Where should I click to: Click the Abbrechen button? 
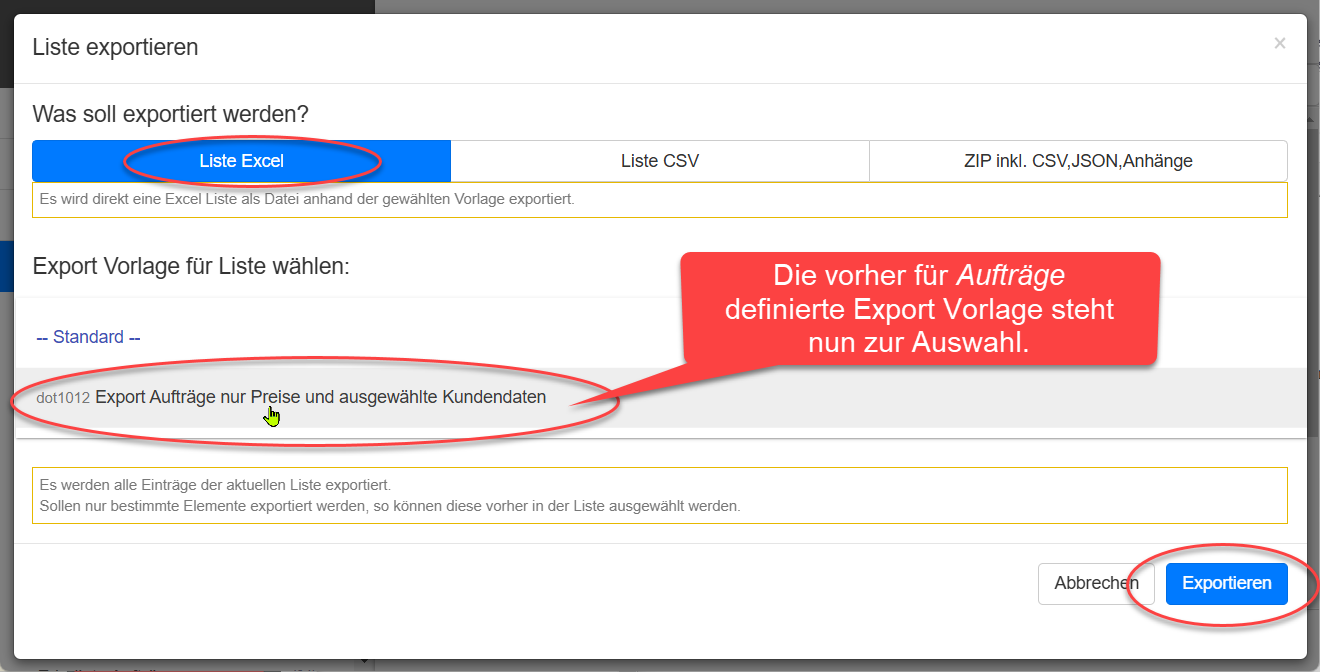pyautogui.click(x=1096, y=584)
